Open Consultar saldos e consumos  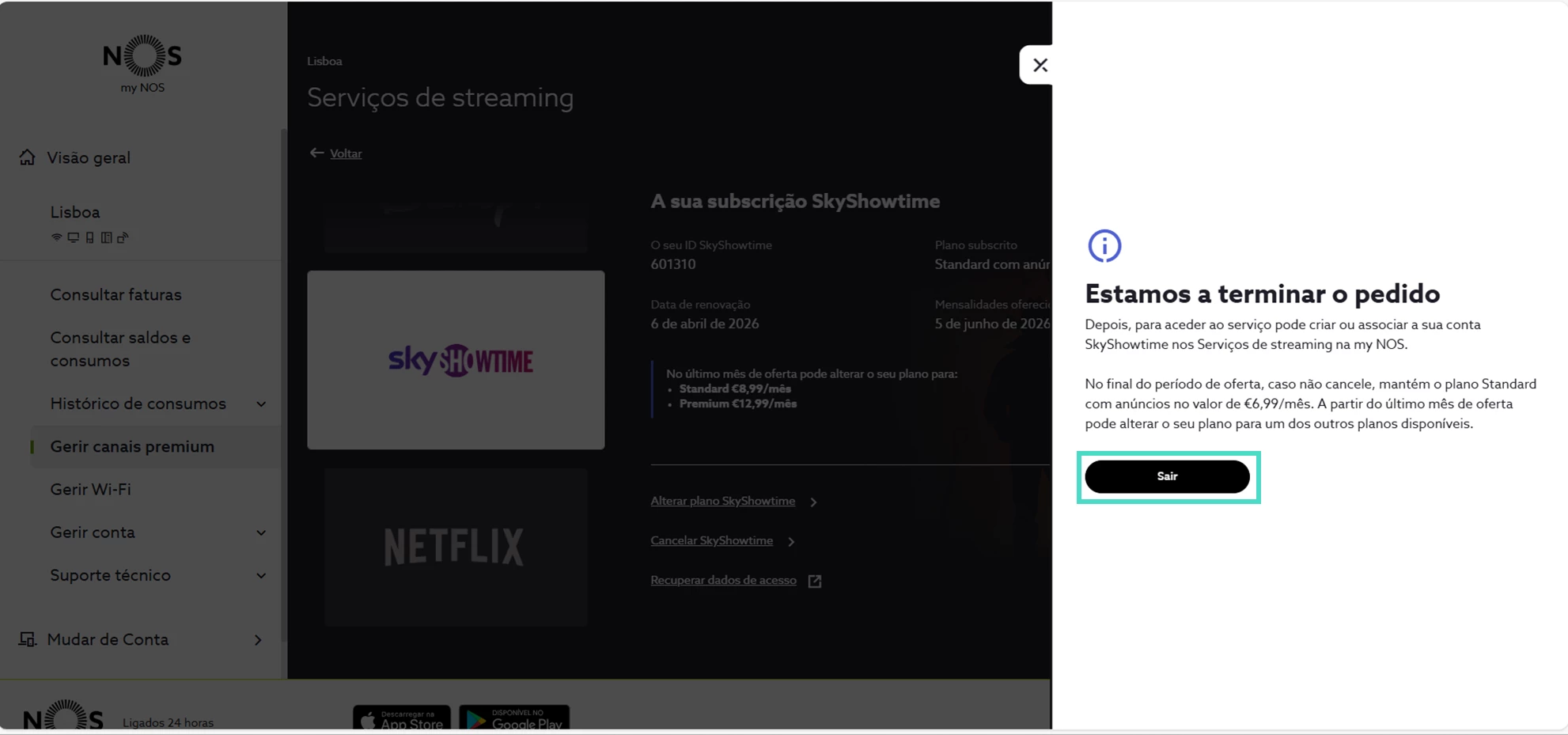click(x=120, y=349)
